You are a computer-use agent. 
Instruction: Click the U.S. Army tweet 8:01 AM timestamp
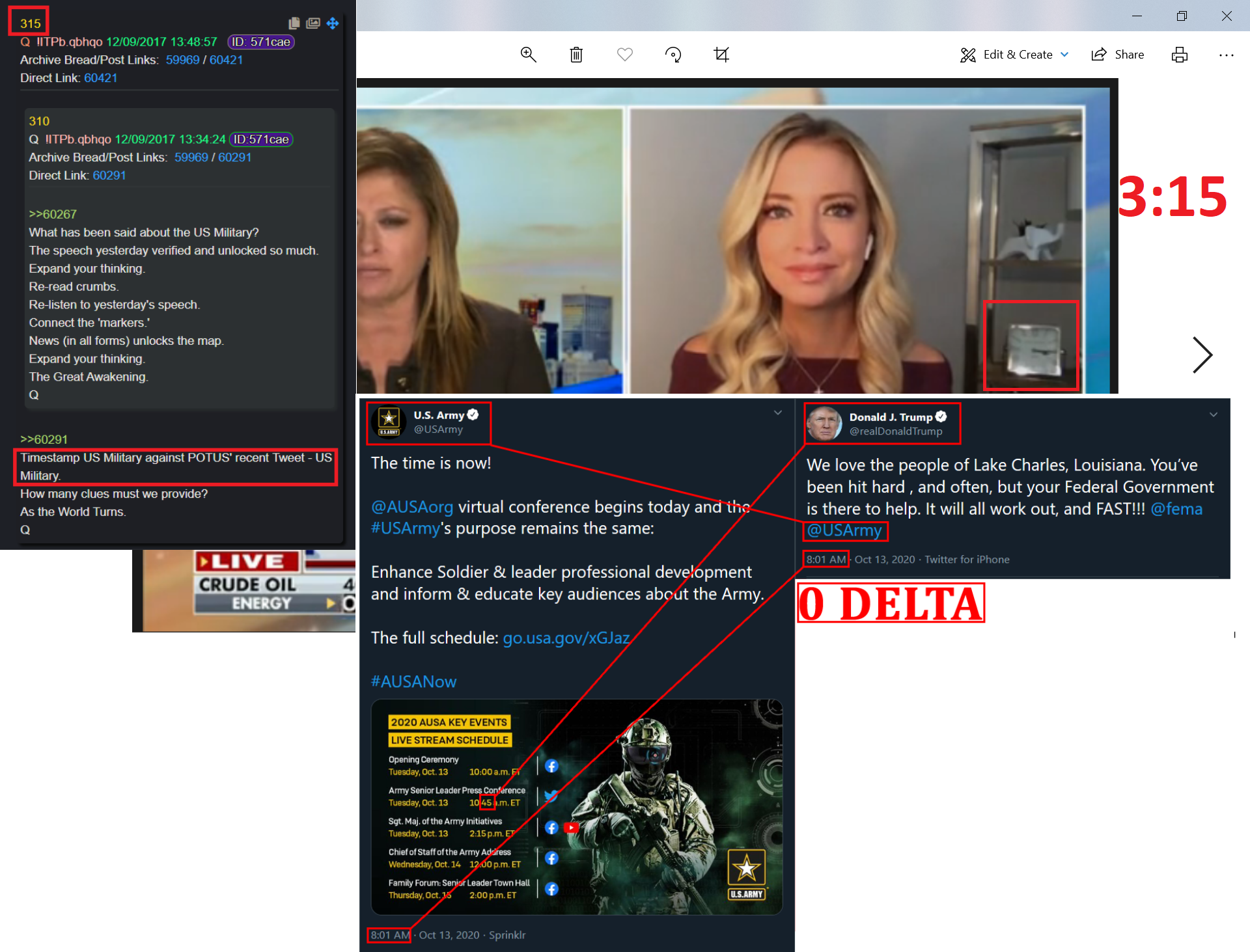tap(390, 935)
